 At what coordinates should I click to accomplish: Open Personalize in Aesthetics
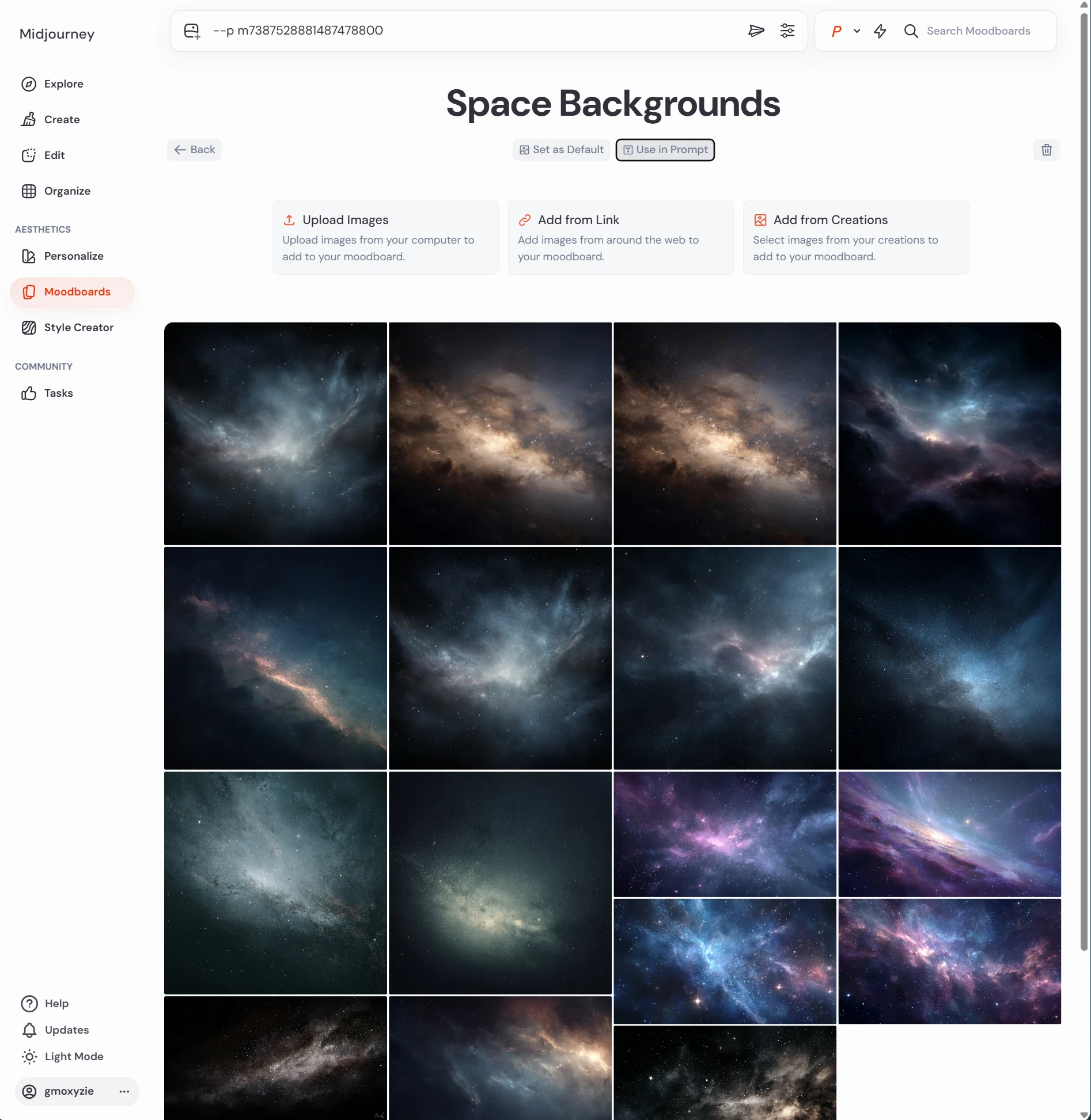(73, 256)
